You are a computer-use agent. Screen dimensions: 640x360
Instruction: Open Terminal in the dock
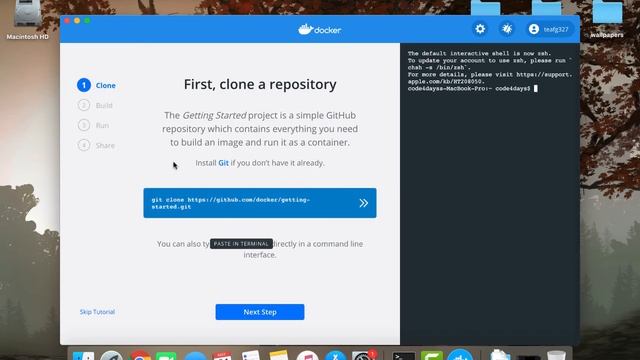click(x=404, y=356)
